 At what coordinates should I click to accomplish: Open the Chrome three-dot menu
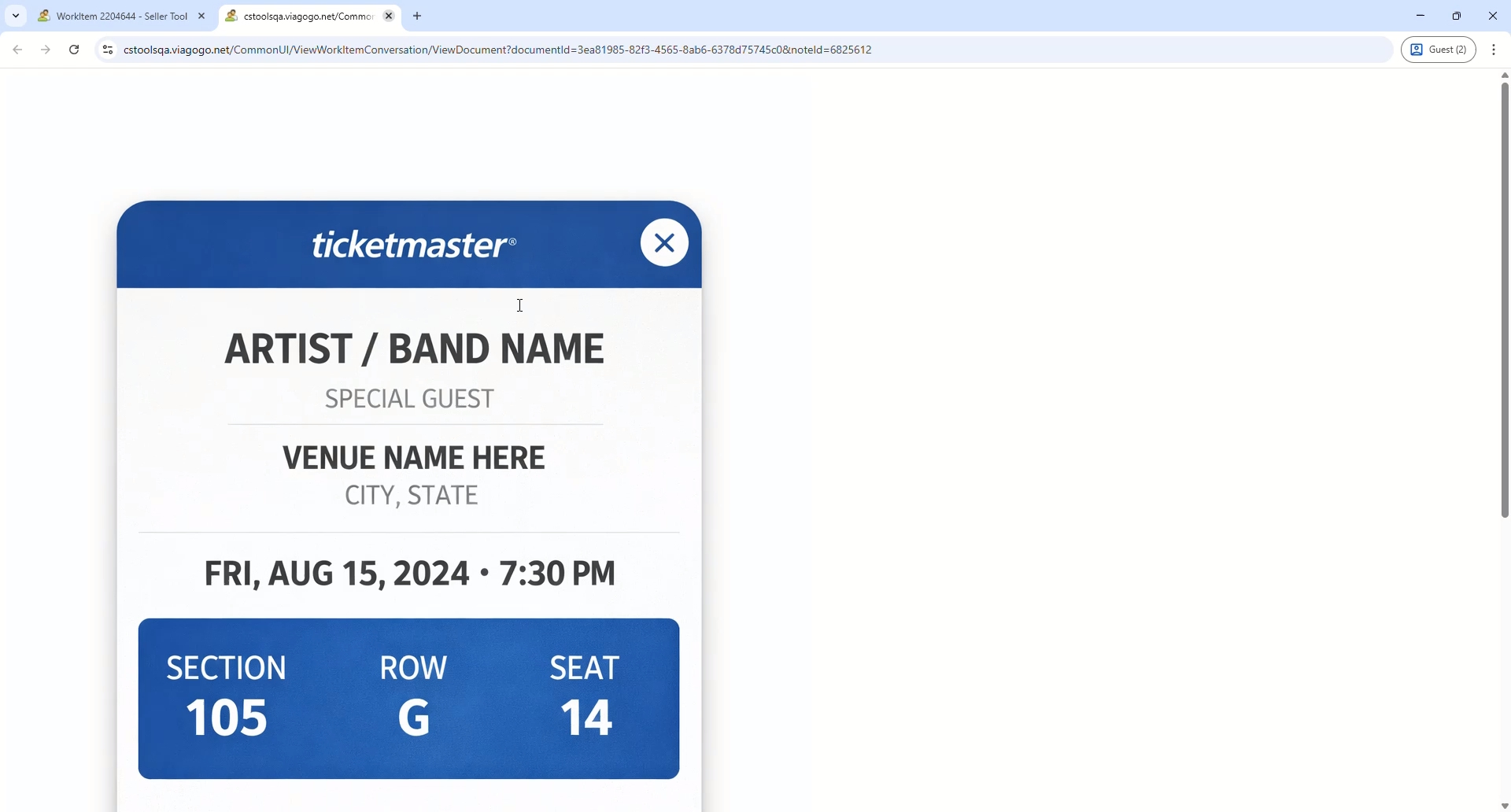(1494, 50)
